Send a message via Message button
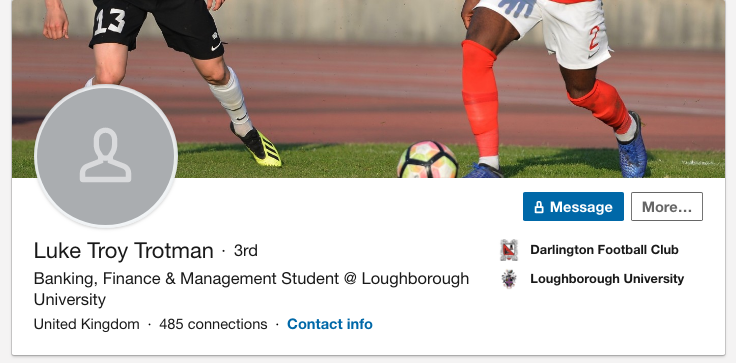Image resolution: width=736 pixels, height=363 pixels. click(573, 207)
